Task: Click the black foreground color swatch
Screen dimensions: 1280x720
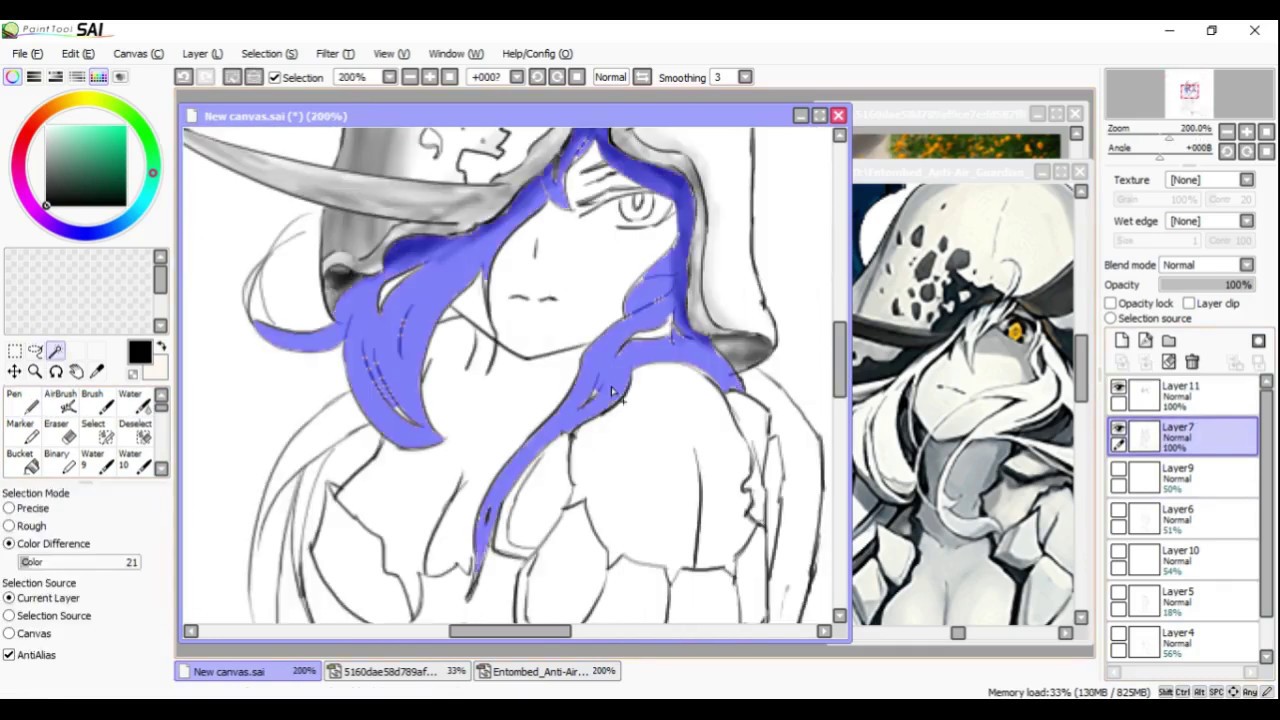Action: [x=139, y=352]
